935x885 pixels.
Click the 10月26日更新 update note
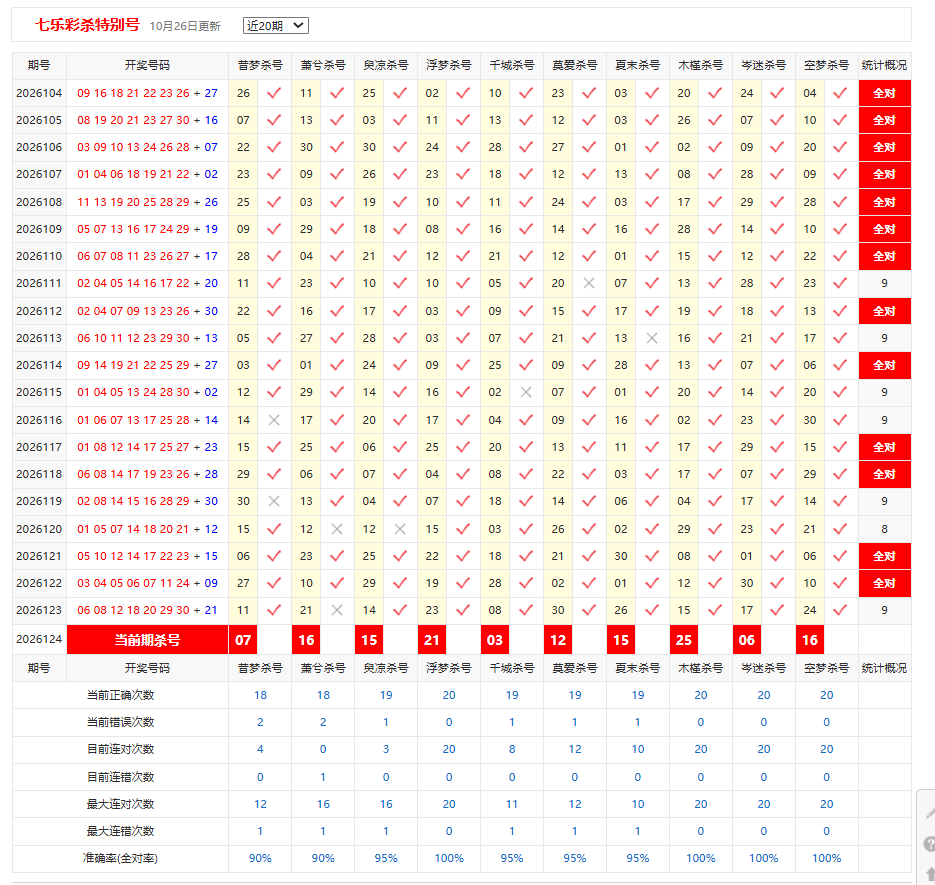185,26
